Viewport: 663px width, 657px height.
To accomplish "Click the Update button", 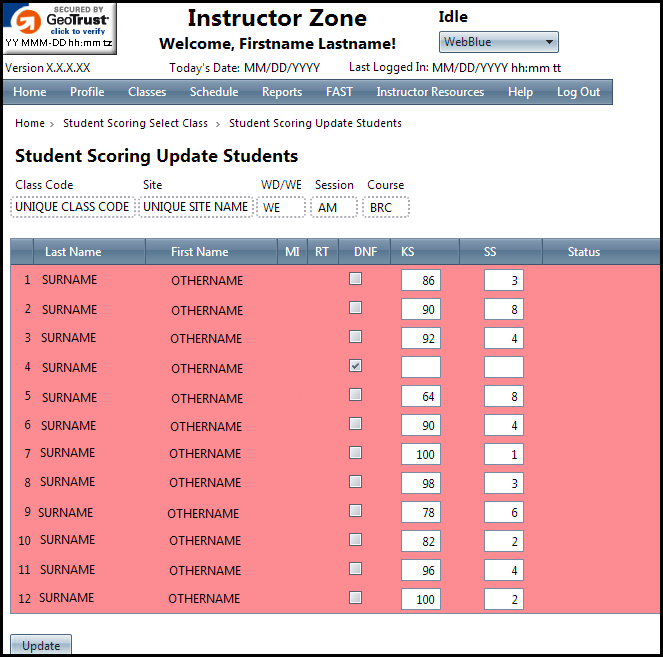I will [x=41, y=645].
